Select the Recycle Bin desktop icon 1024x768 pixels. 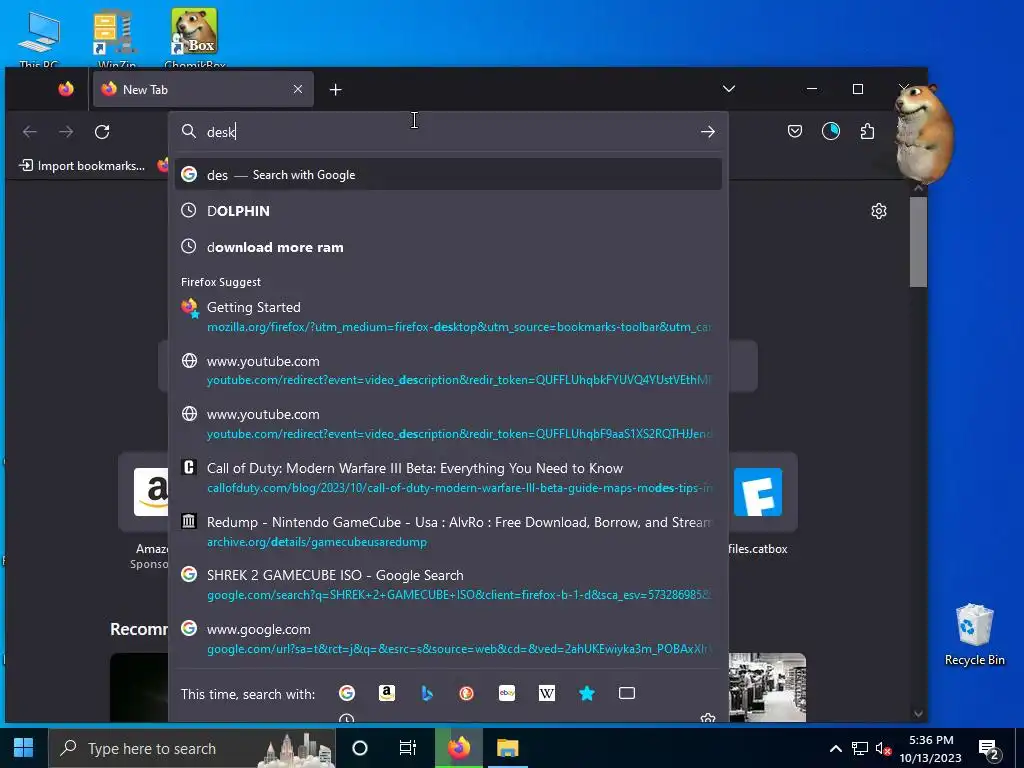(974, 635)
